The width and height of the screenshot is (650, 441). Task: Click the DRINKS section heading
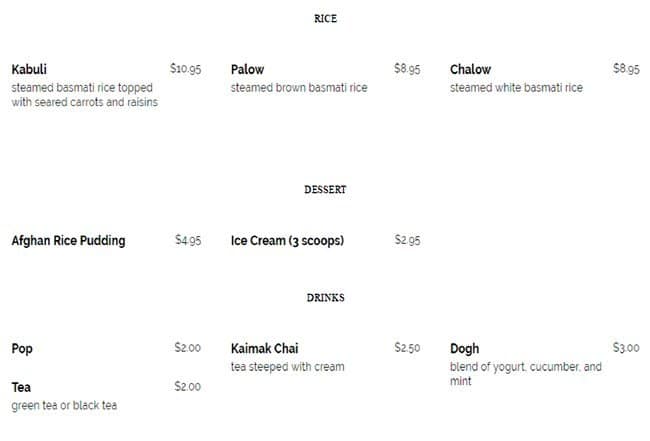pyautogui.click(x=325, y=298)
